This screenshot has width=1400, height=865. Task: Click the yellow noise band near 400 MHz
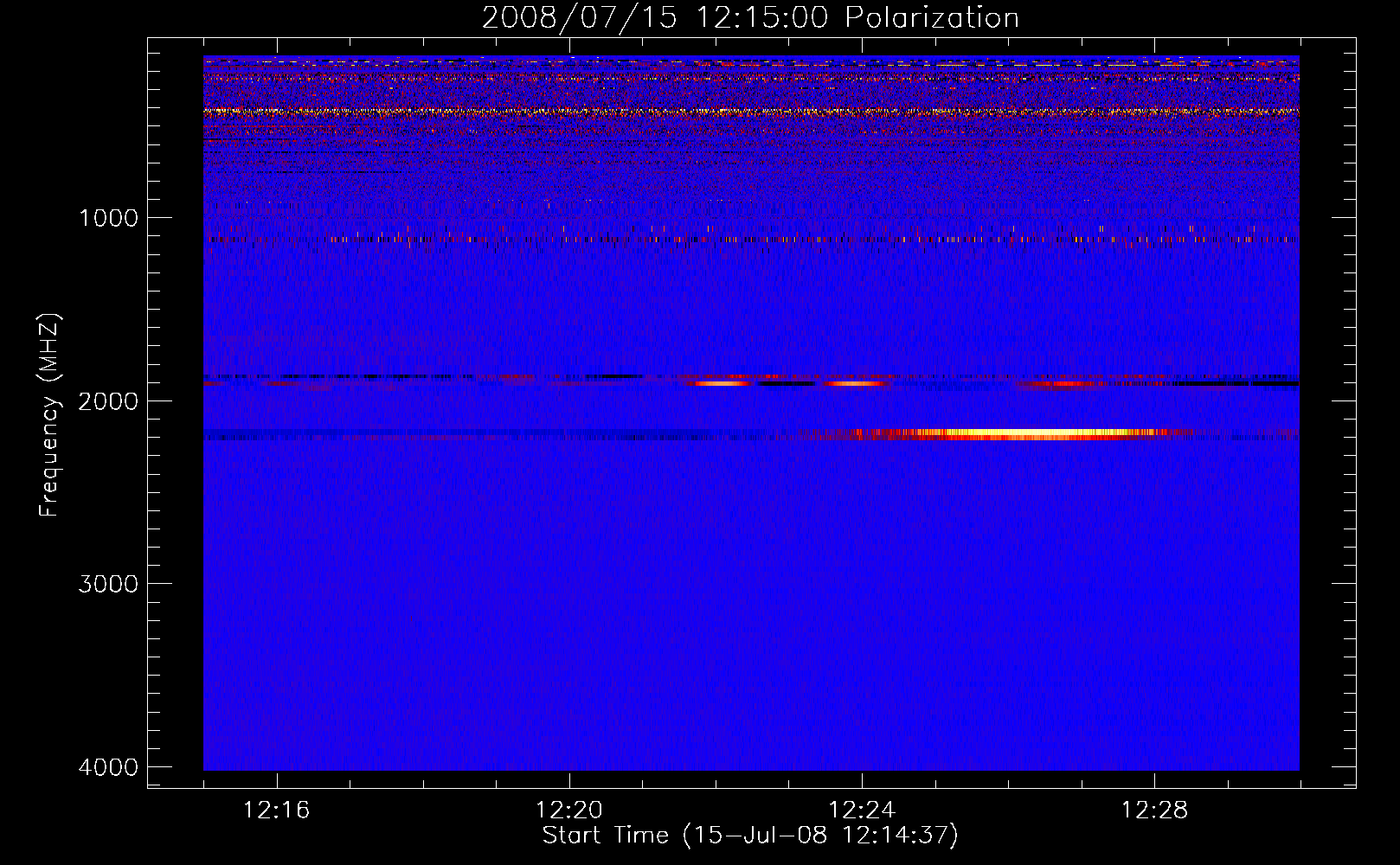(751, 112)
